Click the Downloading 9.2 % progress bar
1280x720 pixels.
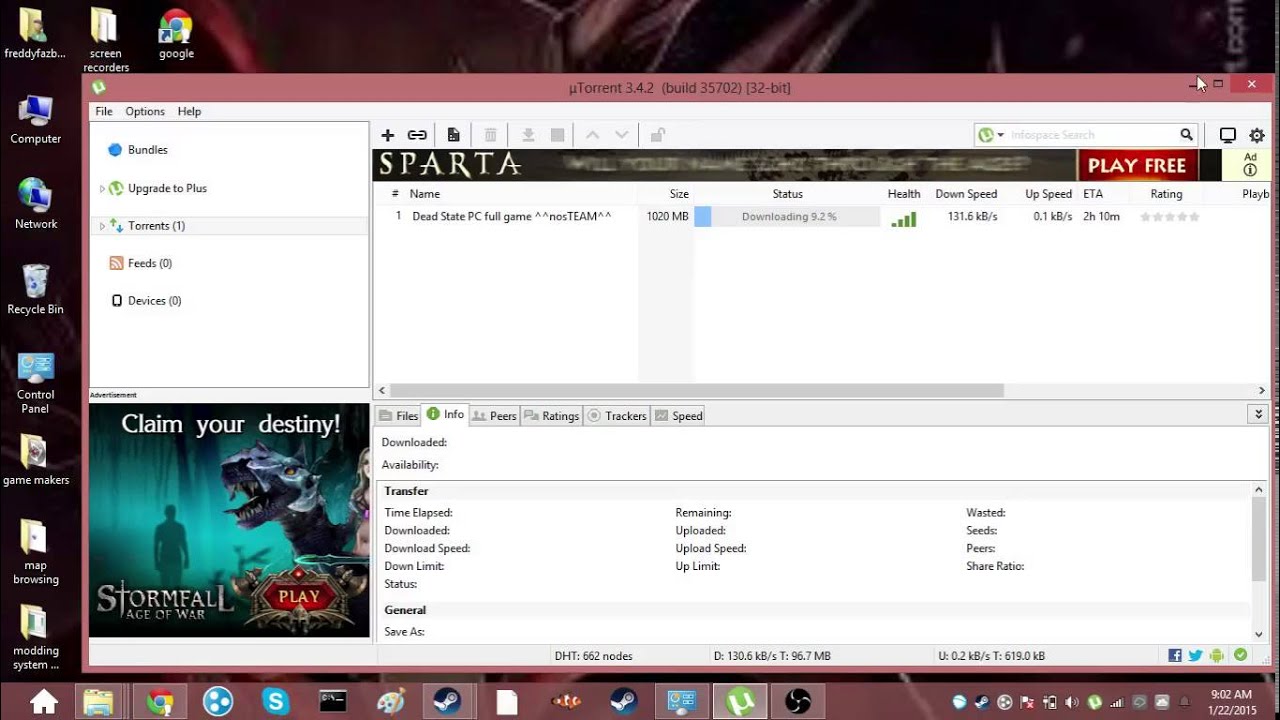pos(787,217)
